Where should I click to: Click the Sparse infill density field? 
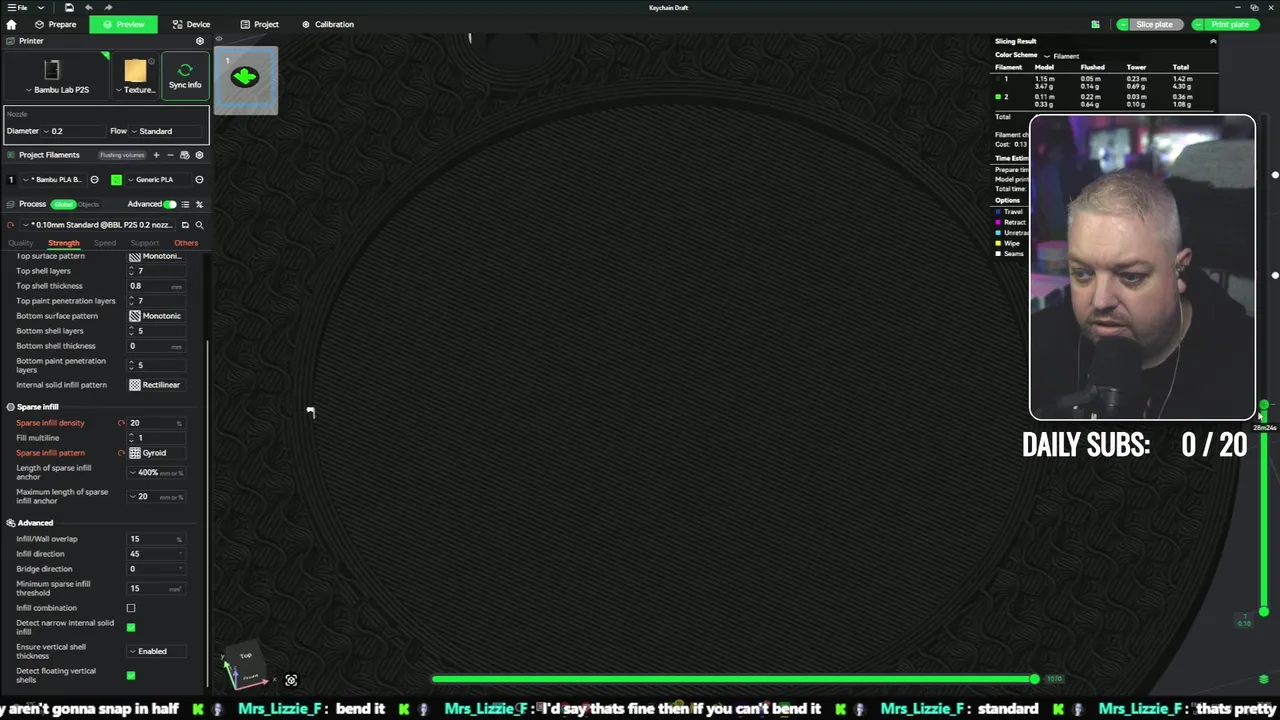coord(155,423)
